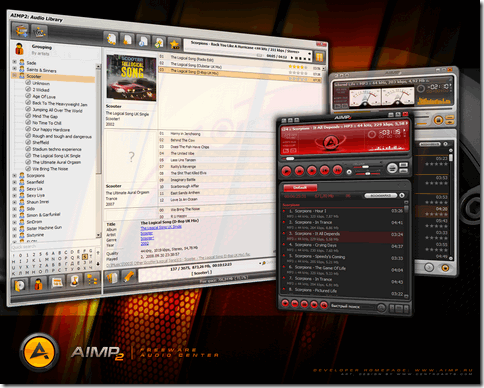The width and height of the screenshot is (484, 388).
Task: Click the tree structure icon in library bottom toolbar
Action: pyautogui.click(x=92, y=280)
